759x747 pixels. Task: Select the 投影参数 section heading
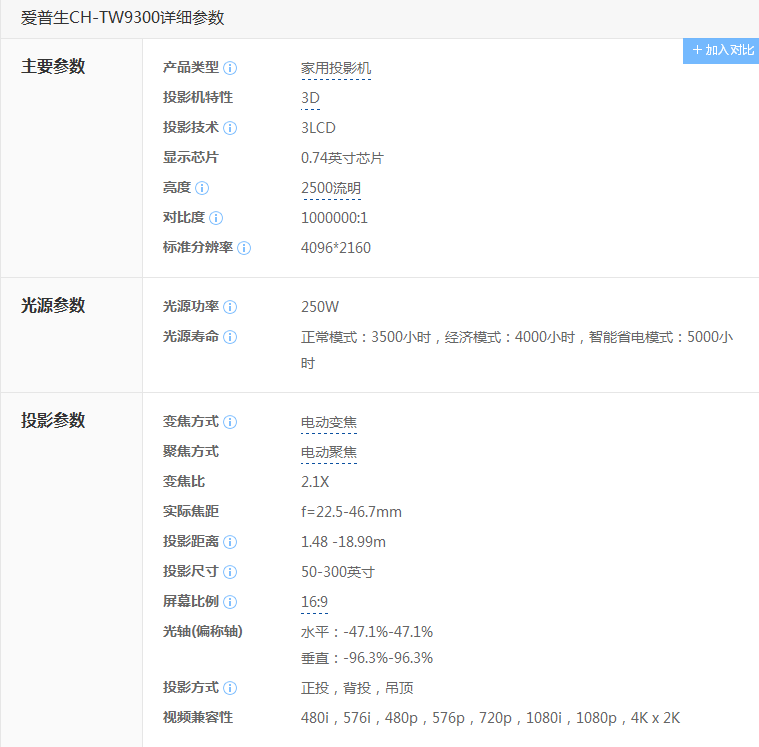coord(53,420)
